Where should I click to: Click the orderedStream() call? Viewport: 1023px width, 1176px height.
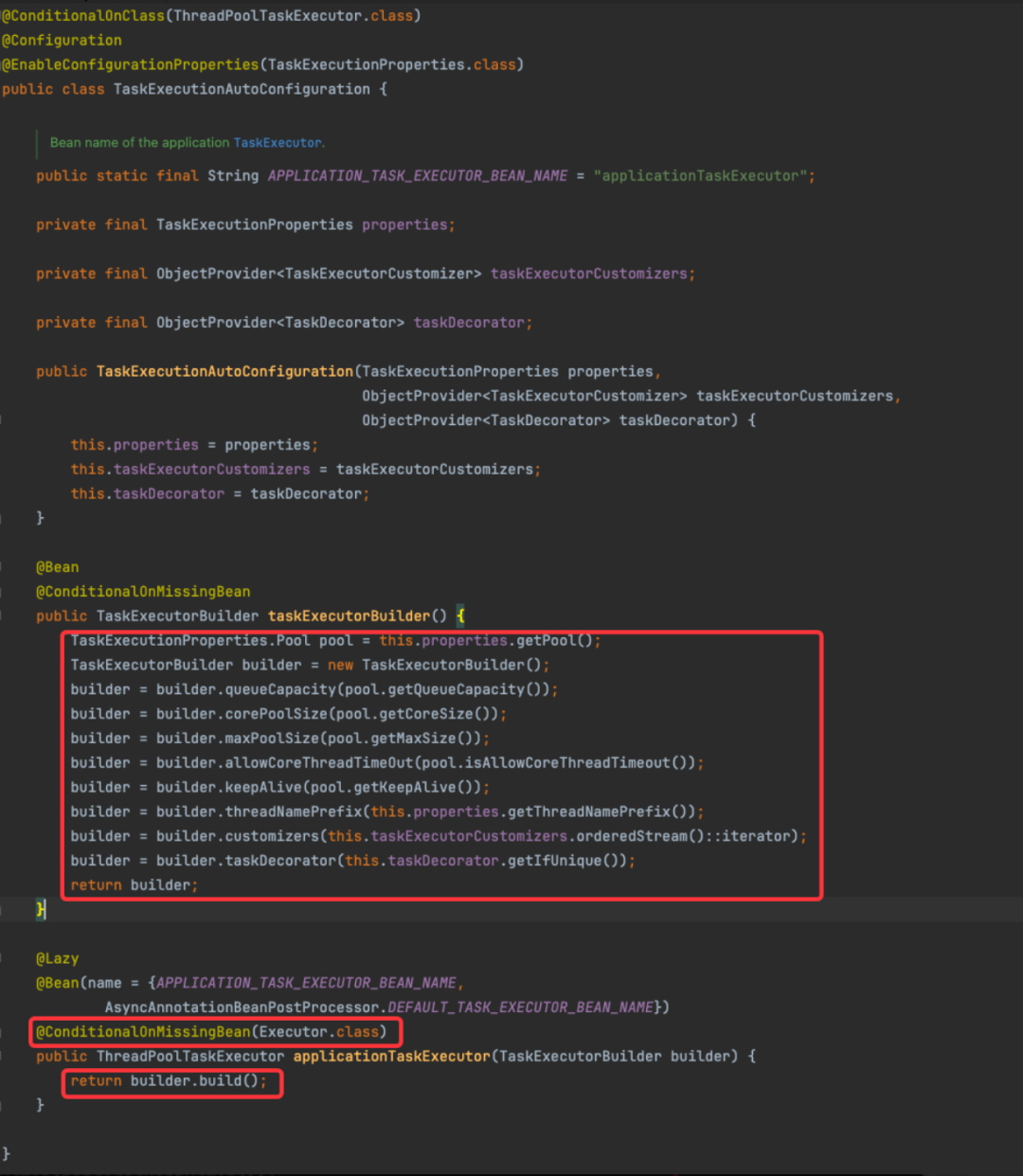click(636, 837)
